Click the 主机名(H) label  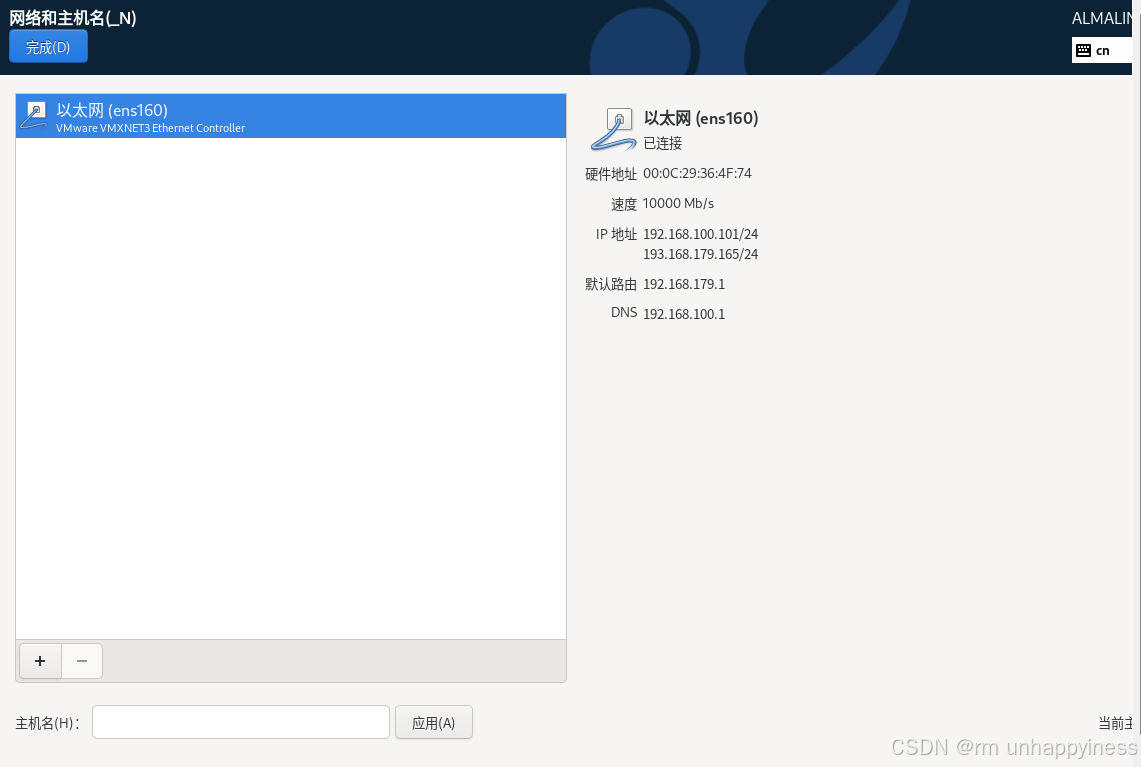(47, 723)
